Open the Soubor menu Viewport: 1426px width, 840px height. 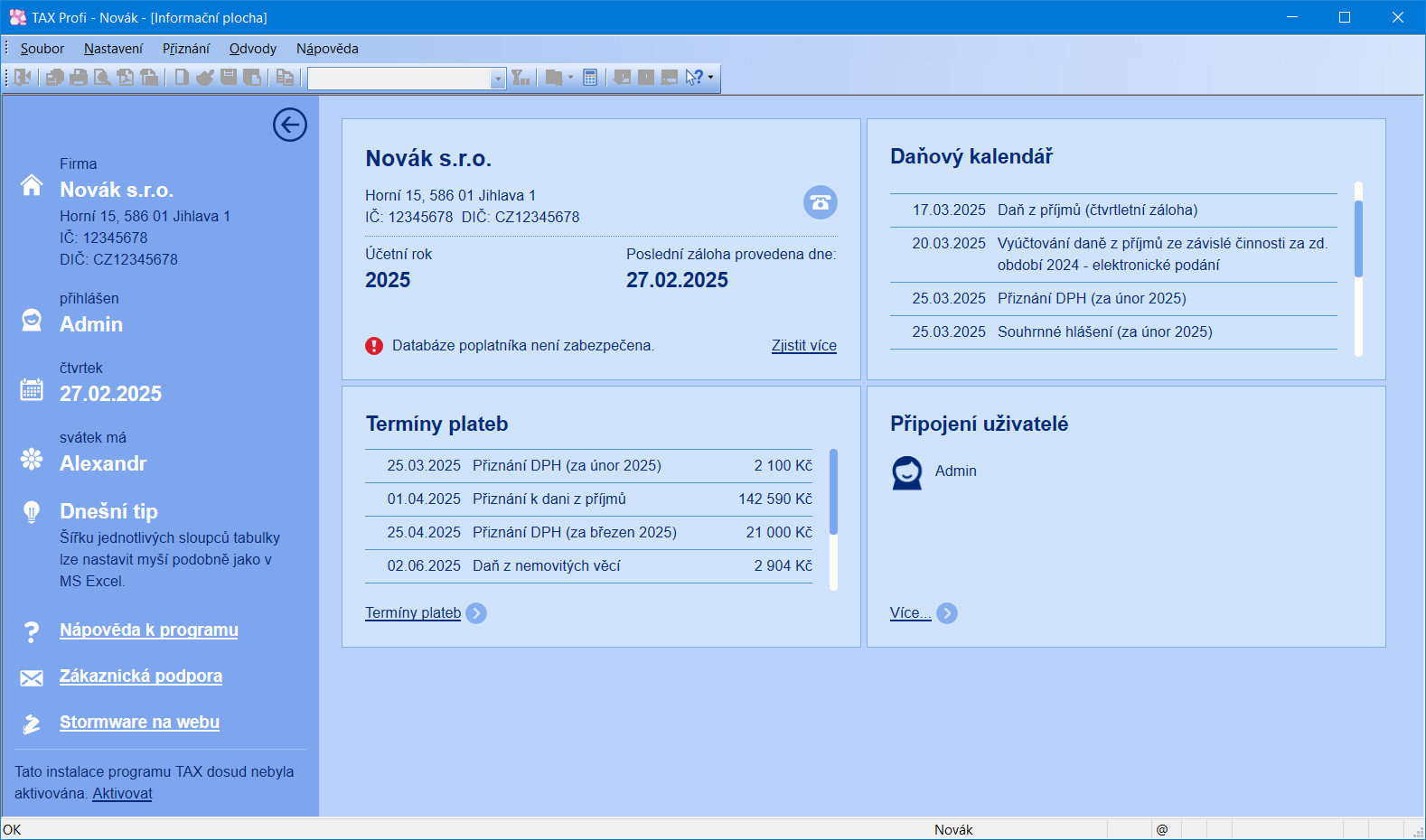click(42, 49)
